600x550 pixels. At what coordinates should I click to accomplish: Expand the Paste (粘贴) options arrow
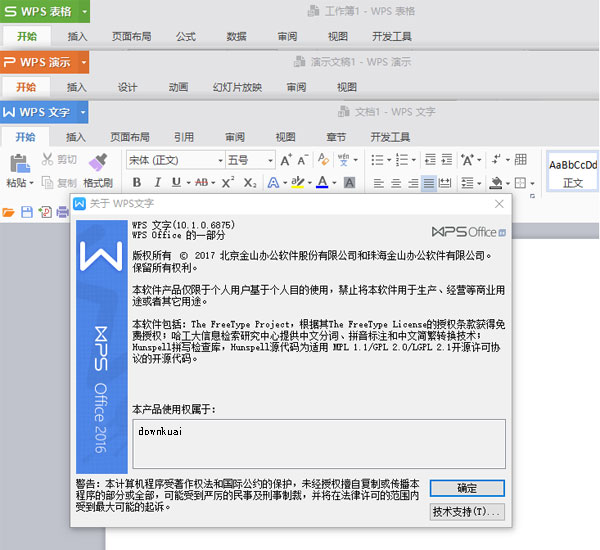pyautogui.click(x=32, y=183)
